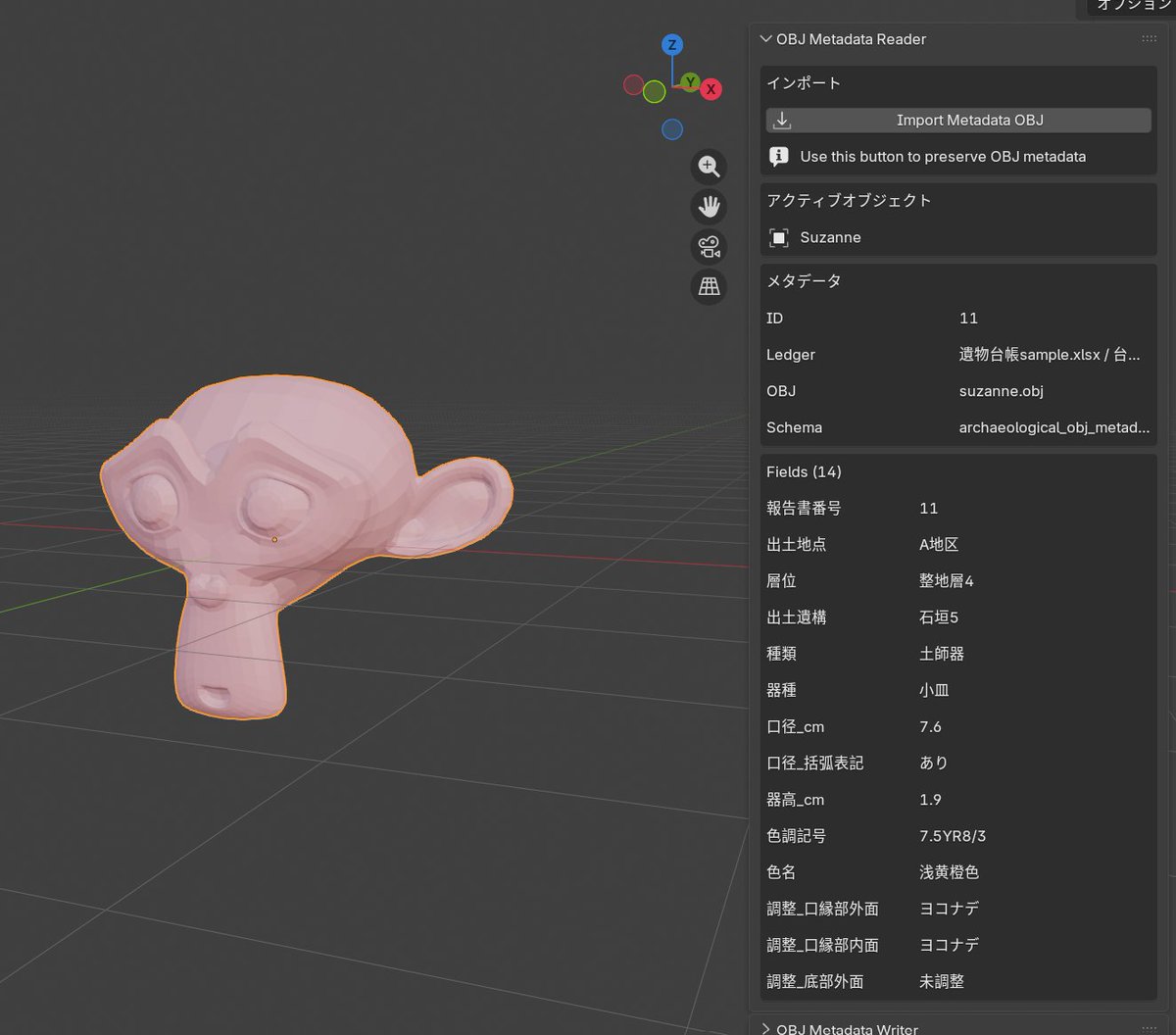Click the info icon beside usage hint
Image resolution: width=1176 pixels, height=1035 pixels.
pyautogui.click(x=779, y=156)
